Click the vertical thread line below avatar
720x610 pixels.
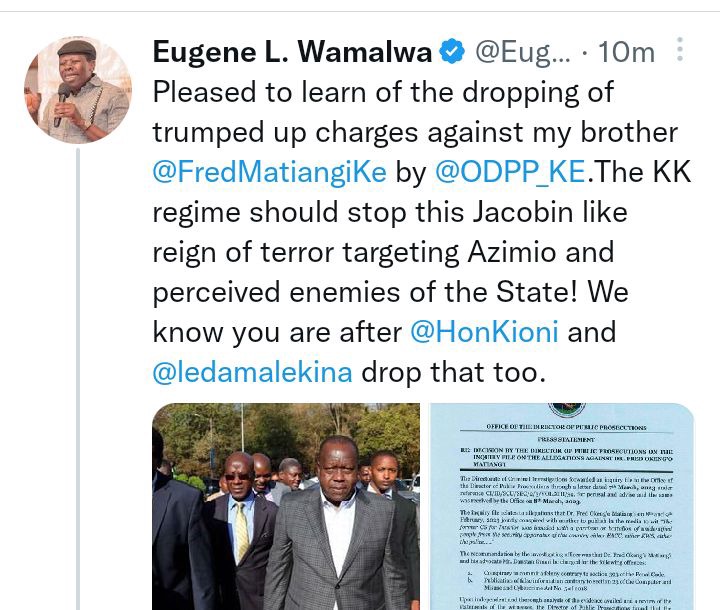[78, 379]
